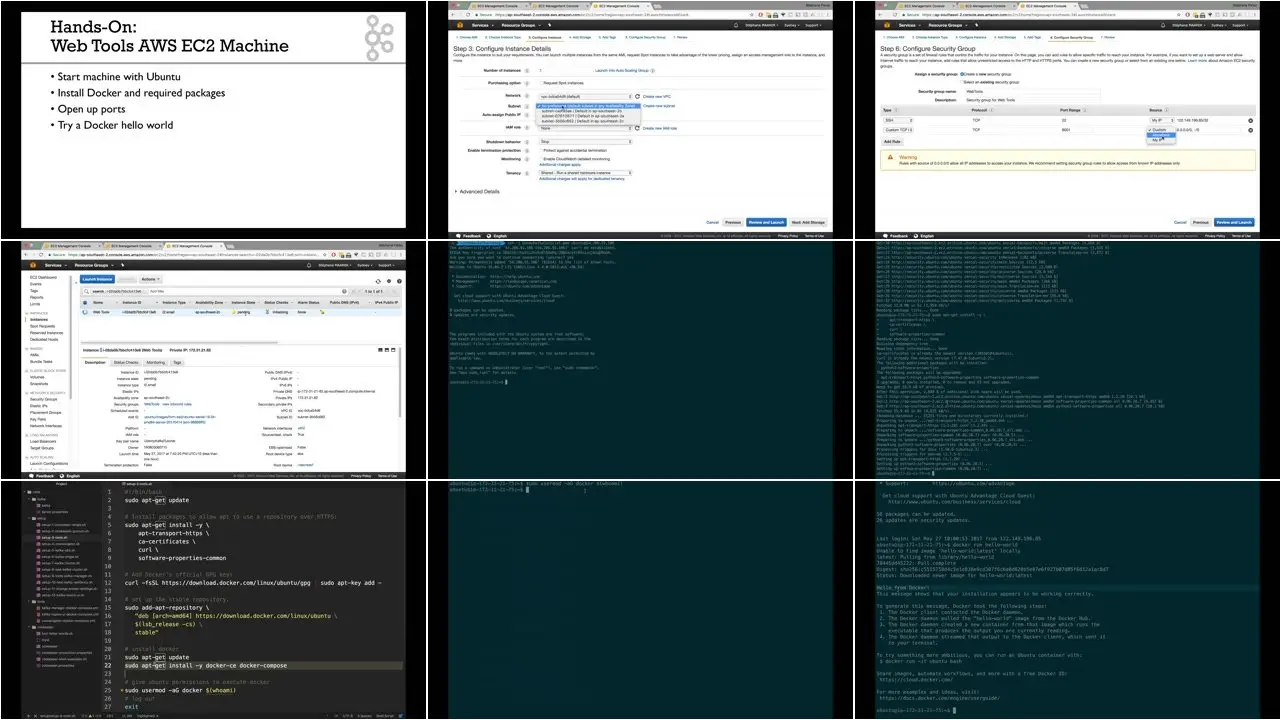The image size is (1281, 720).
Task: Click Create new VPC link
Action: click(x=659, y=97)
